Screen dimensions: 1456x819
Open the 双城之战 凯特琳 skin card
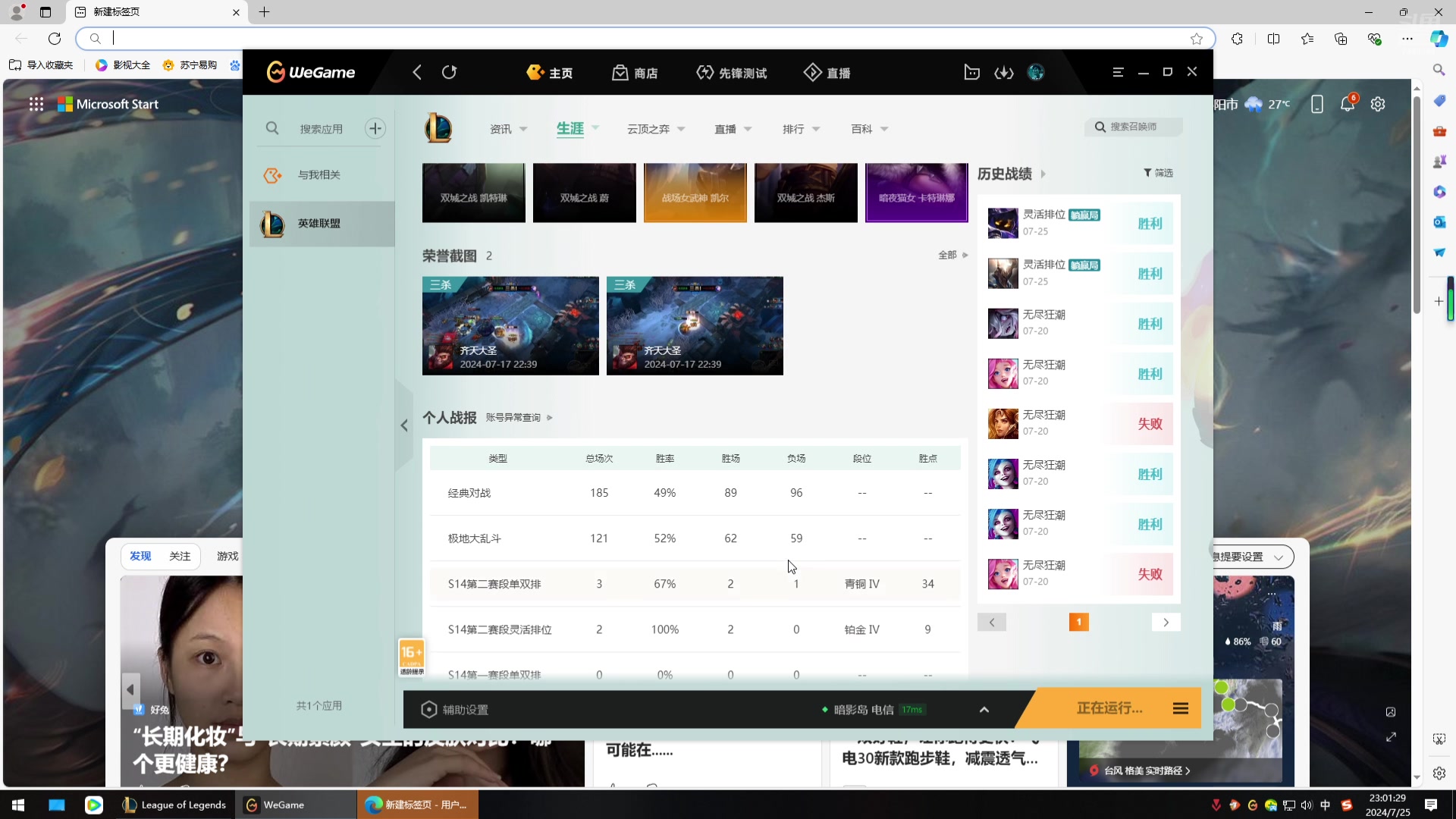(x=474, y=193)
